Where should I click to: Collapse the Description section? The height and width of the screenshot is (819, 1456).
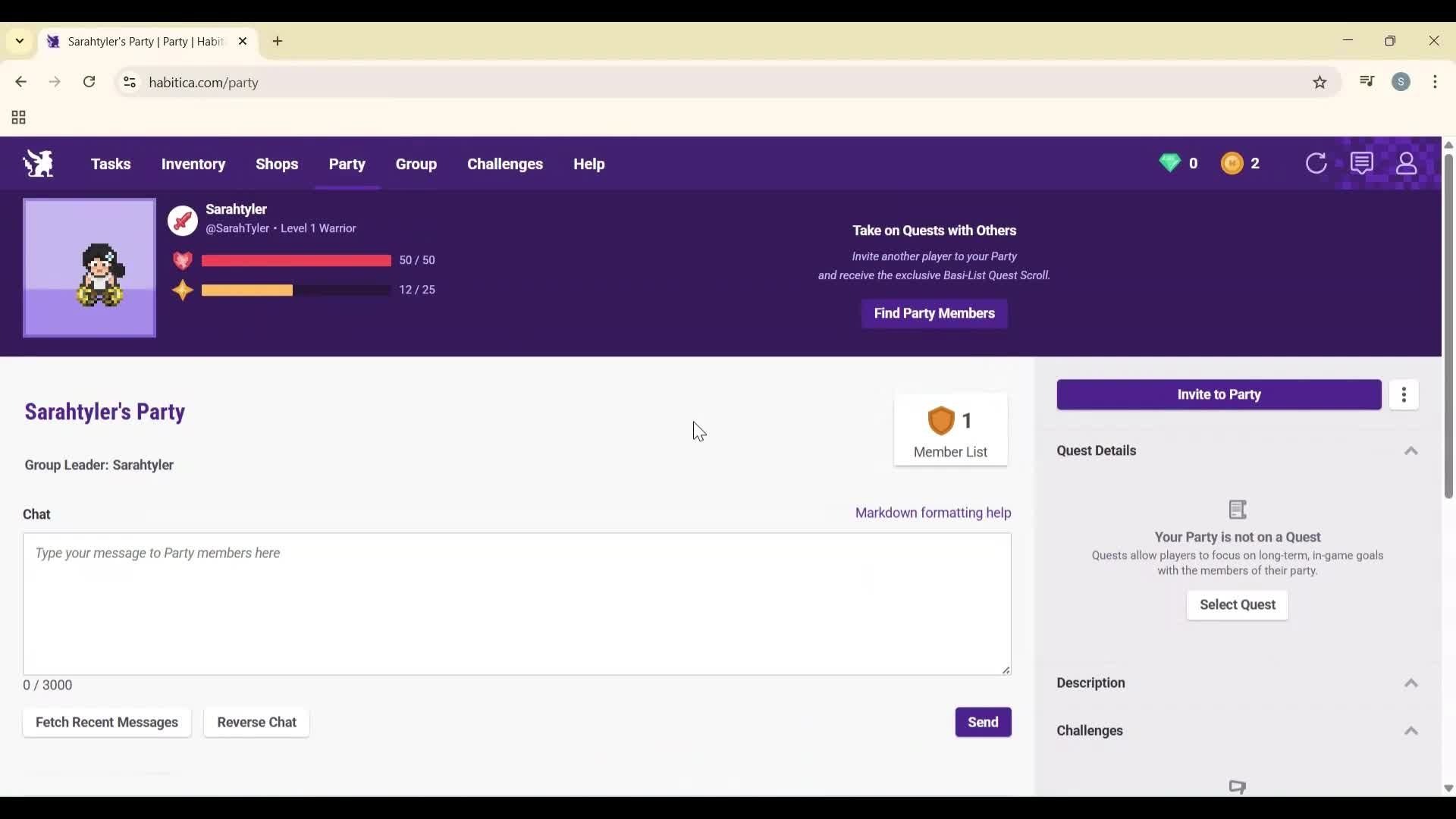1411,683
